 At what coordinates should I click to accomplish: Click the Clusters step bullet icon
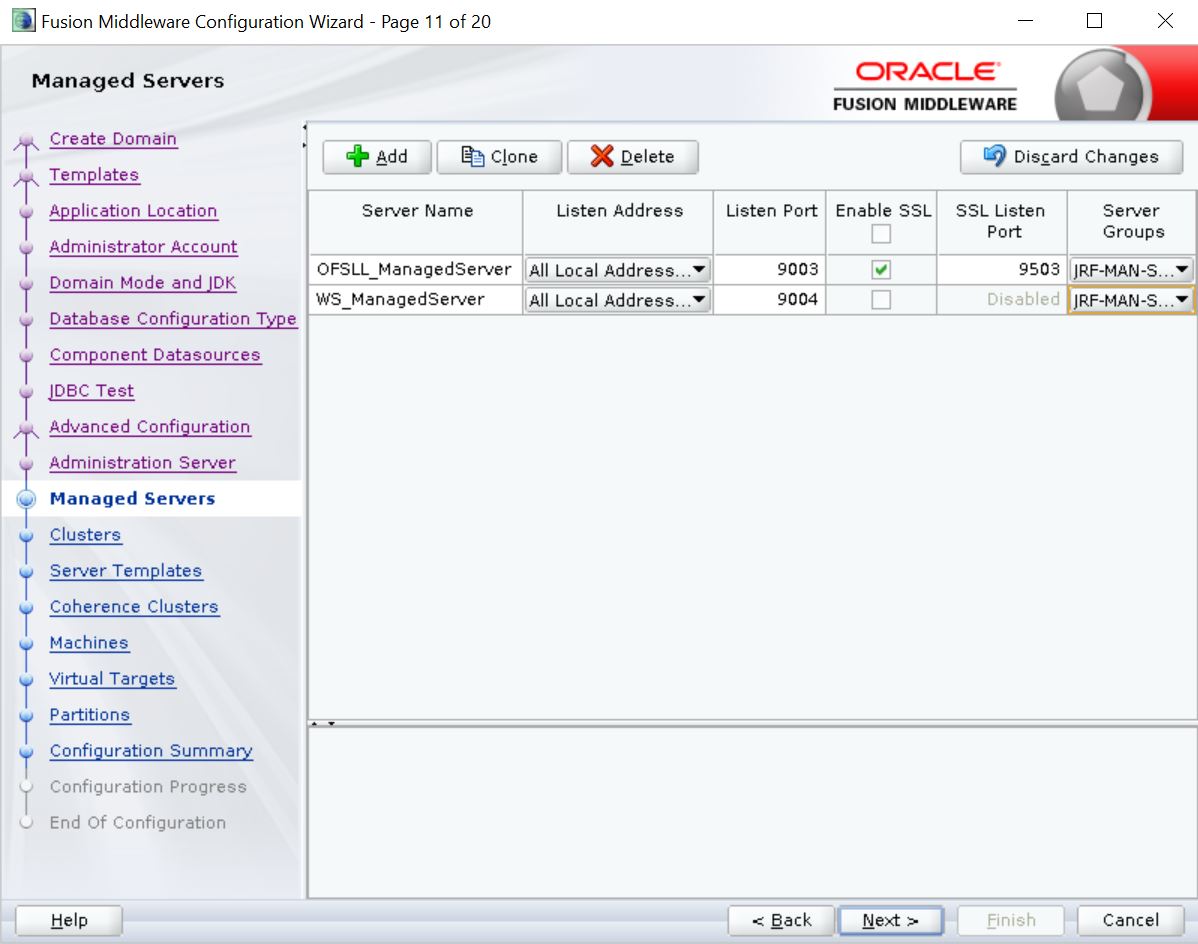(26, 535)
